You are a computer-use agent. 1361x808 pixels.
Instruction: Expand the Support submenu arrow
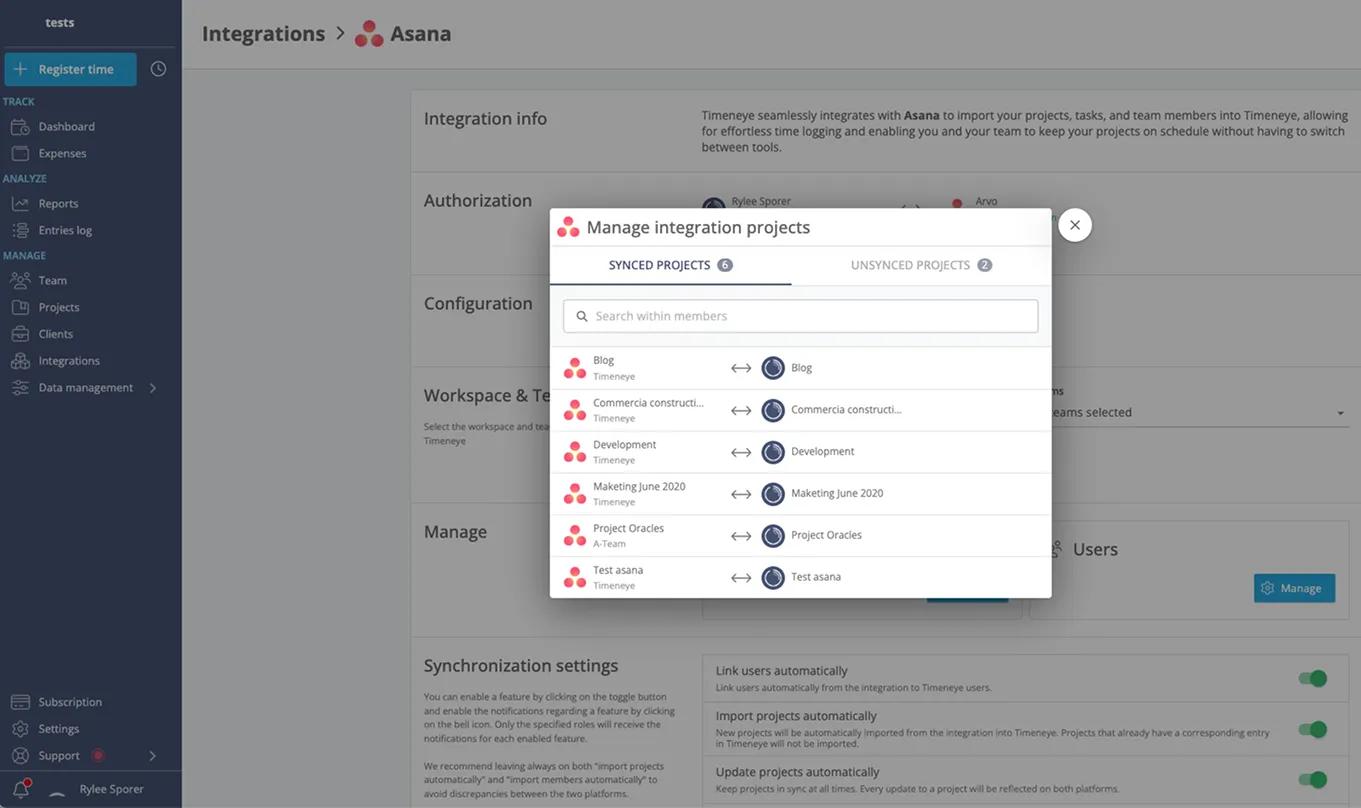tap(153, 756)
